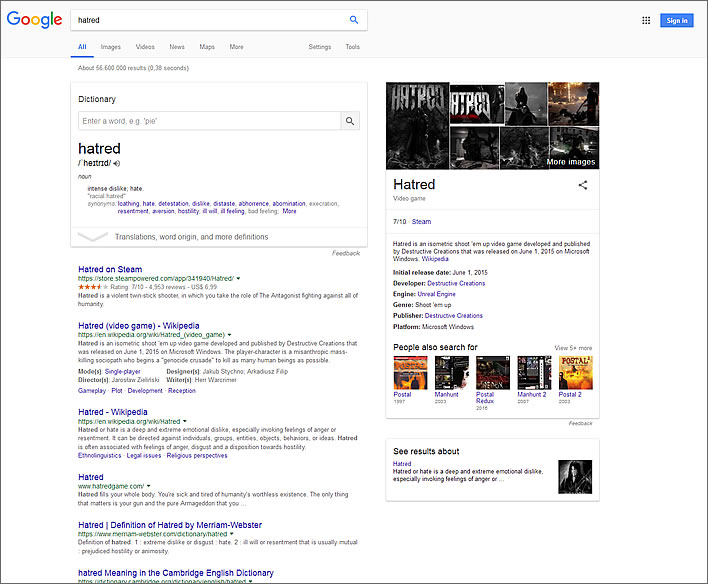Play the hatred pronunciation audio speaker
Viewport: 708px width, 584px height.
pyautogui.click(x=116, y=164)
